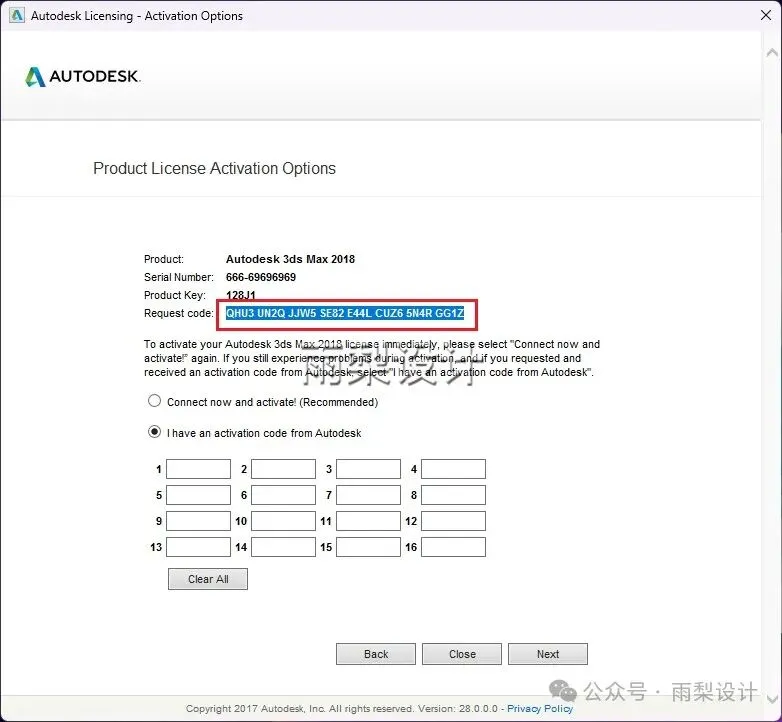
Task: Select 'I have an activation code' radio button
Action: [155, 432]
